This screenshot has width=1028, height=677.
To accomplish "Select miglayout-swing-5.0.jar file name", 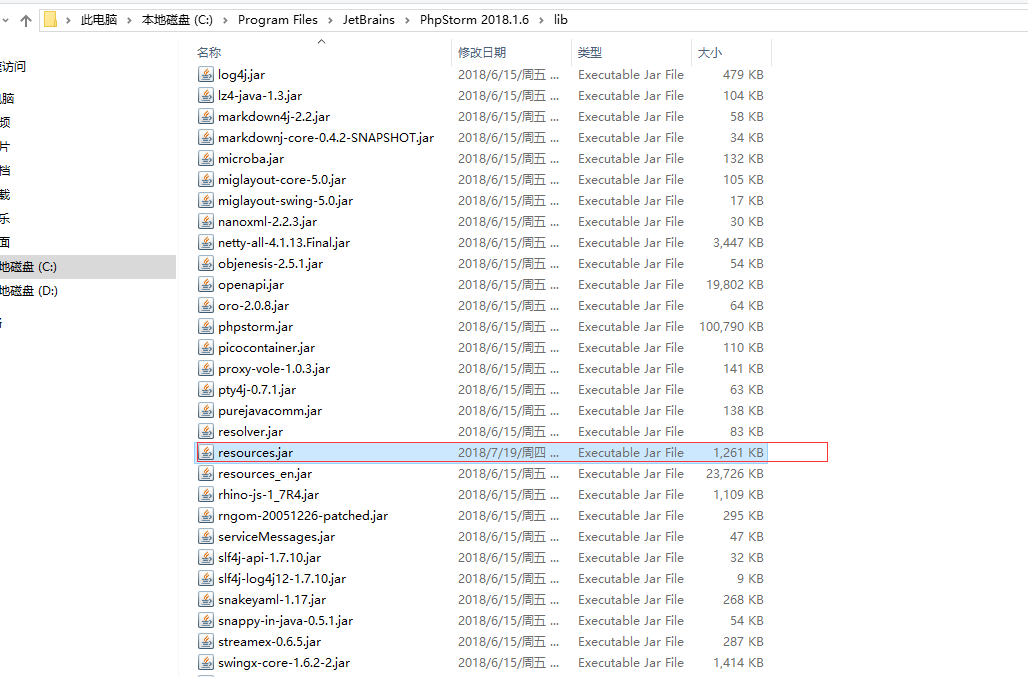I will 285,201.
